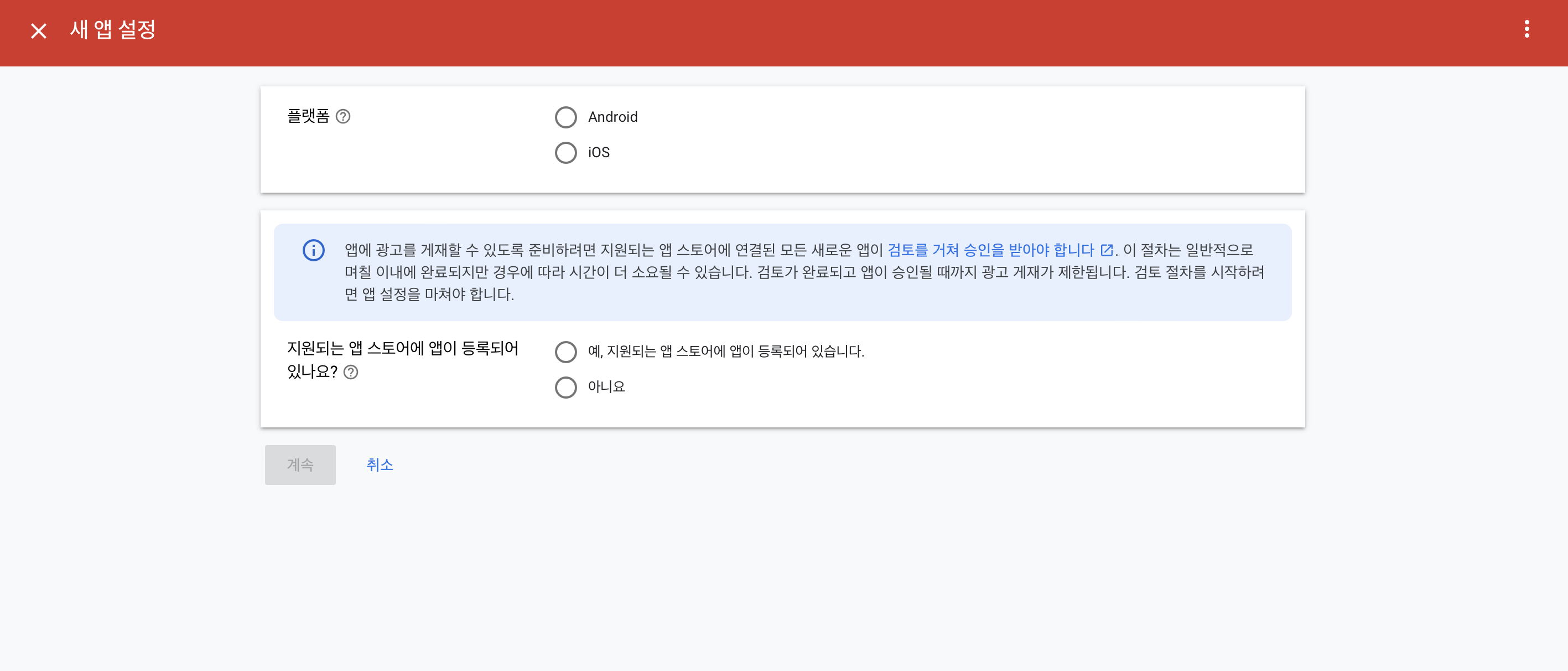The image size is (1568, 671).
Task: Click the Android option label text
Action: pos(612,117)
